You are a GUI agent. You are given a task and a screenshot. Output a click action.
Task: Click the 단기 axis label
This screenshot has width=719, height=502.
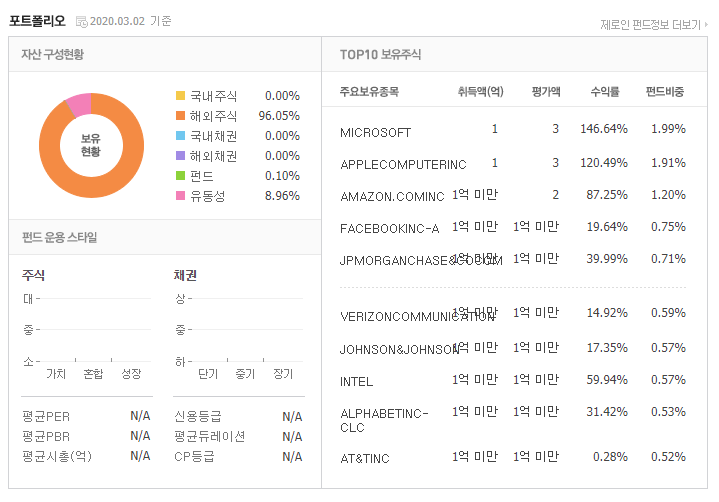[x=208, y=374]
